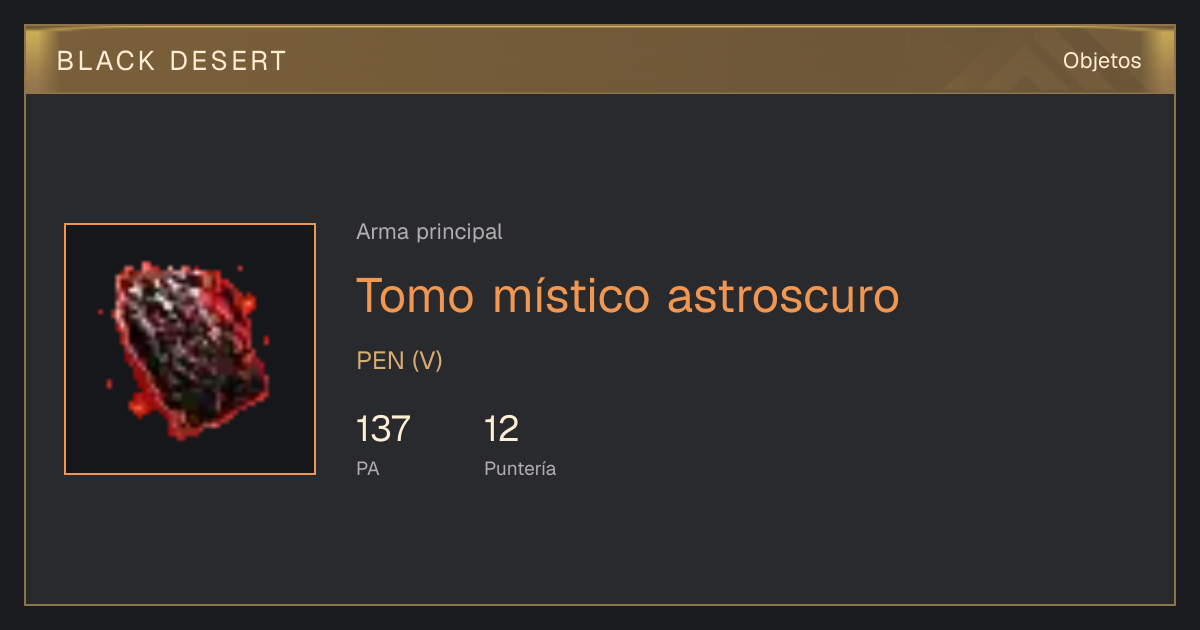Click the 137 attack value
The width and height of the screenshot is (1200, 630).
coord(383,429)
